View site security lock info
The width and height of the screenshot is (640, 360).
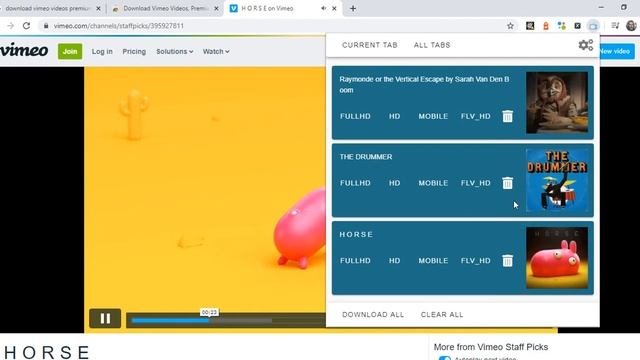pyautogui.click(x=46, y=26)
